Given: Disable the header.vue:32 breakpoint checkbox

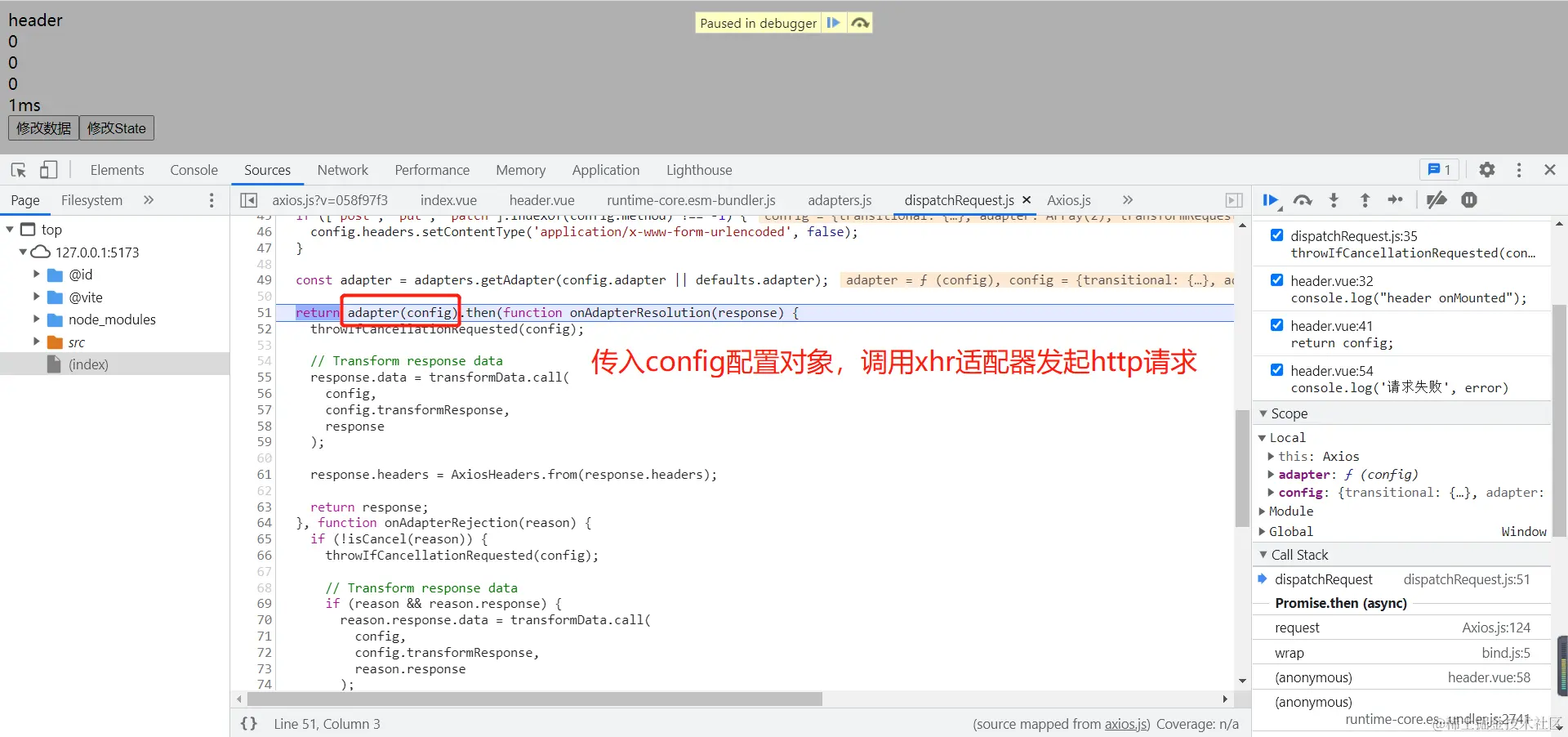Looking at the screenshot, I should pyautogui.click(x=1276, y=280).
